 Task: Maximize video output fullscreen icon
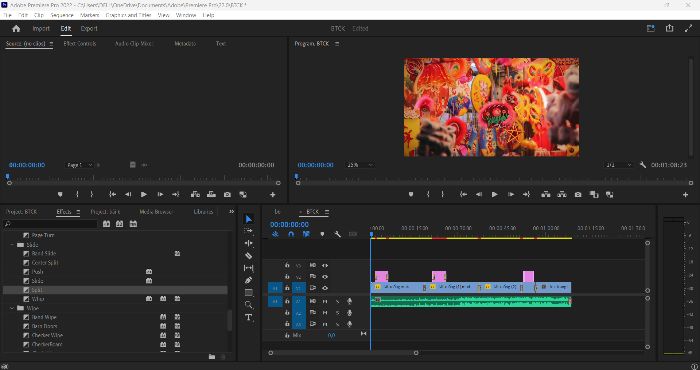pyautogui.click(x=688, y=28)
